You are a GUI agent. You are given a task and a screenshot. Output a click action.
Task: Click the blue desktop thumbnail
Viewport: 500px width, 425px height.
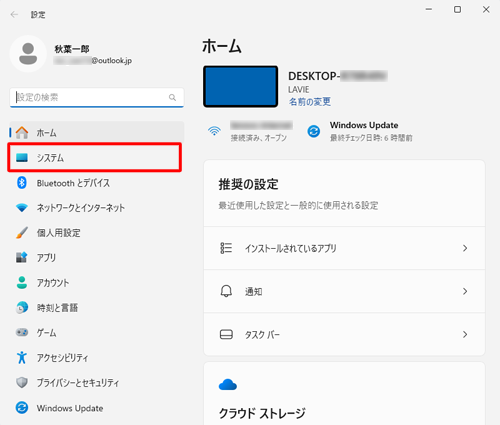[x=241, y=87]
